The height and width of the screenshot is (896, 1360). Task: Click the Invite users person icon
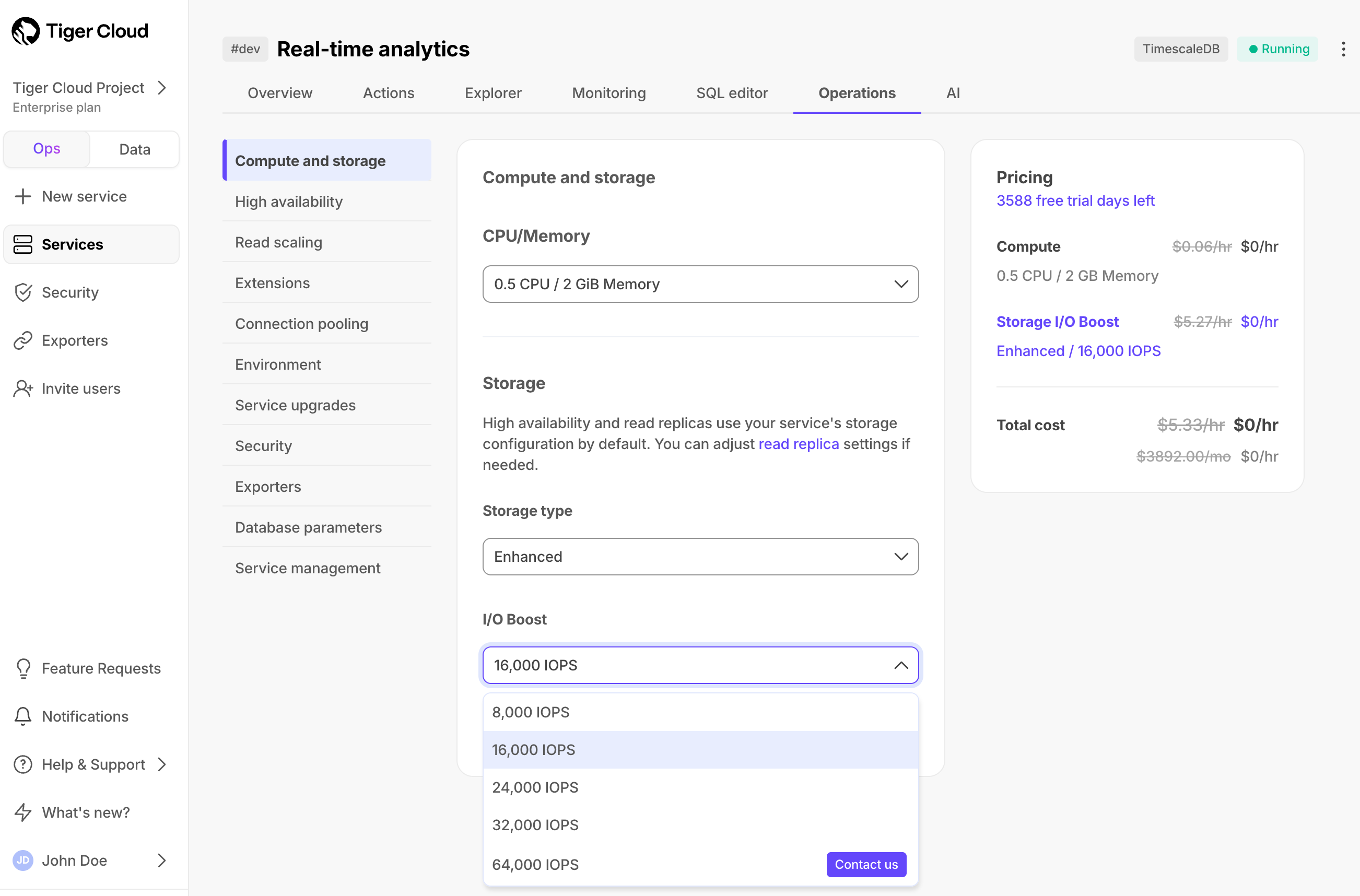point(23,388)
